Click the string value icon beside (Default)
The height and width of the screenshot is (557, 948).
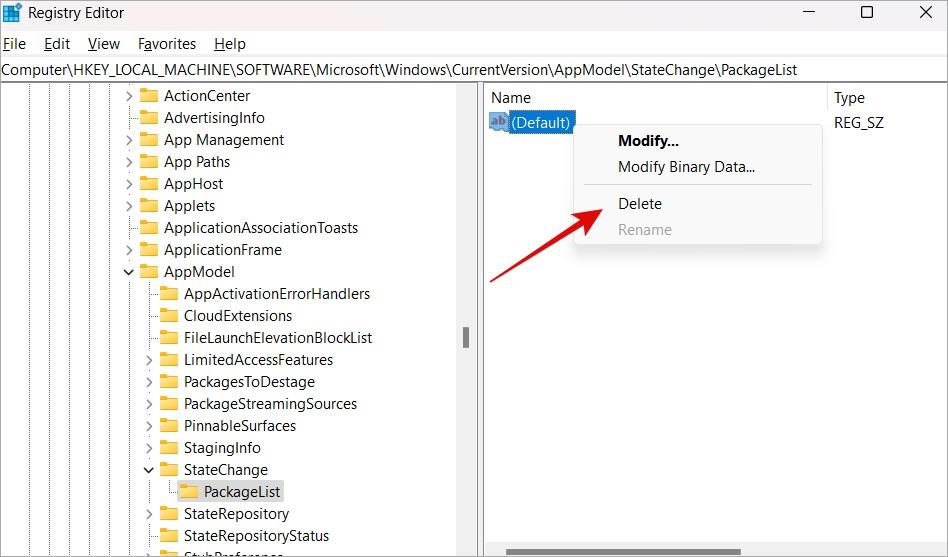498,122
